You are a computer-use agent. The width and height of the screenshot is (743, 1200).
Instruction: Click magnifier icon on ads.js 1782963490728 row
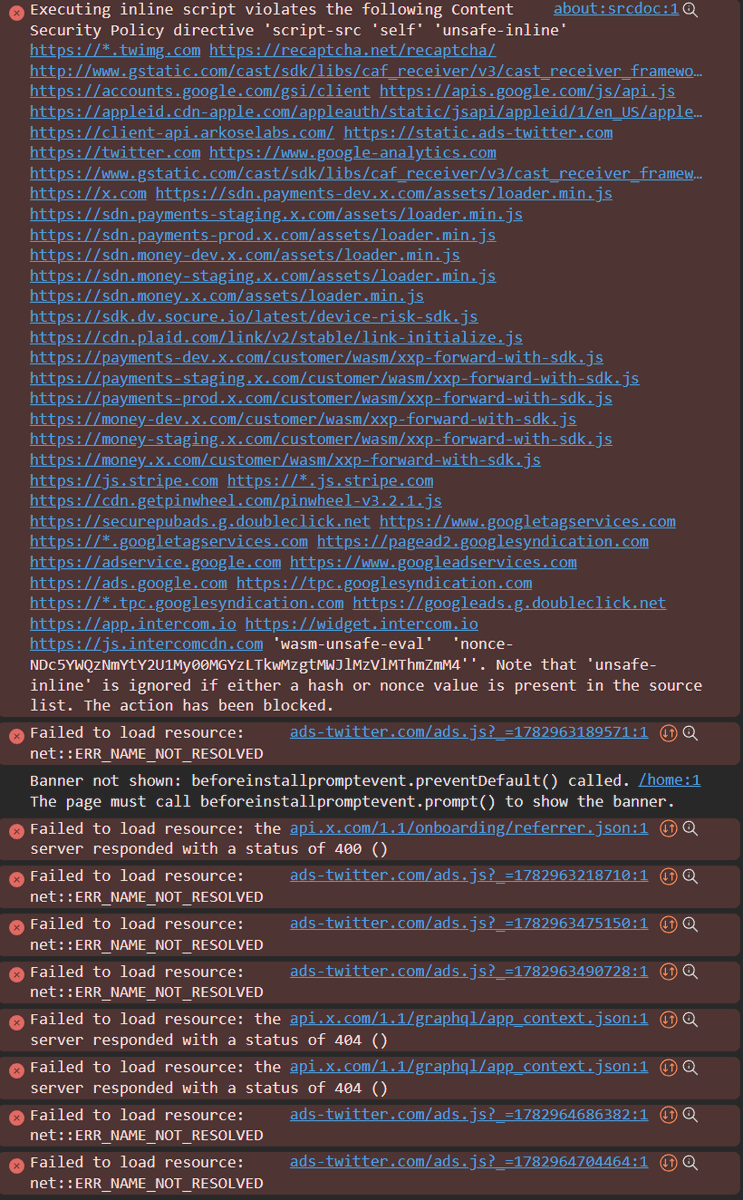690,972
